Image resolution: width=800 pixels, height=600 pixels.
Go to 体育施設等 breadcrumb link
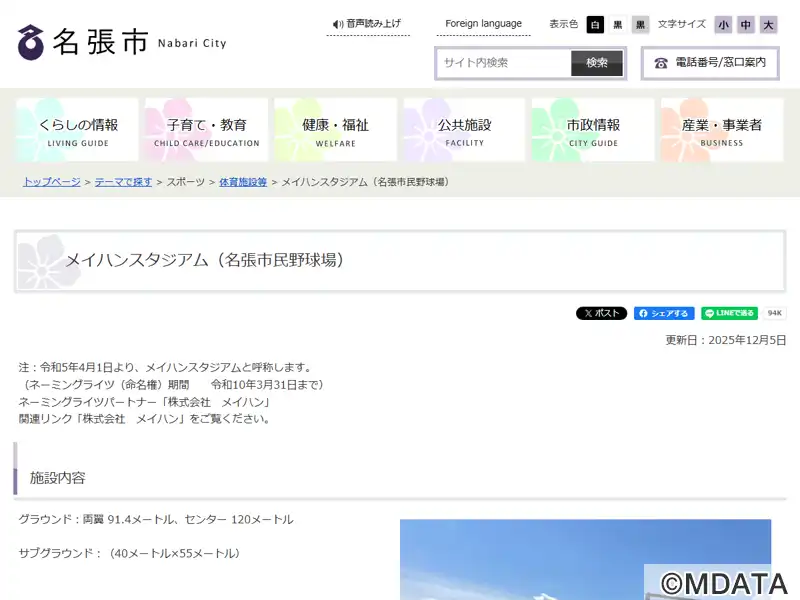(x=243, y=182)
